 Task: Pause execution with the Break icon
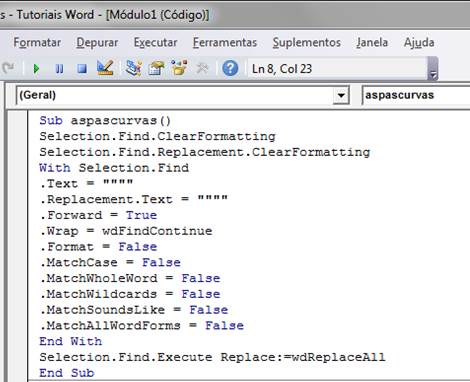pos(59,69)
